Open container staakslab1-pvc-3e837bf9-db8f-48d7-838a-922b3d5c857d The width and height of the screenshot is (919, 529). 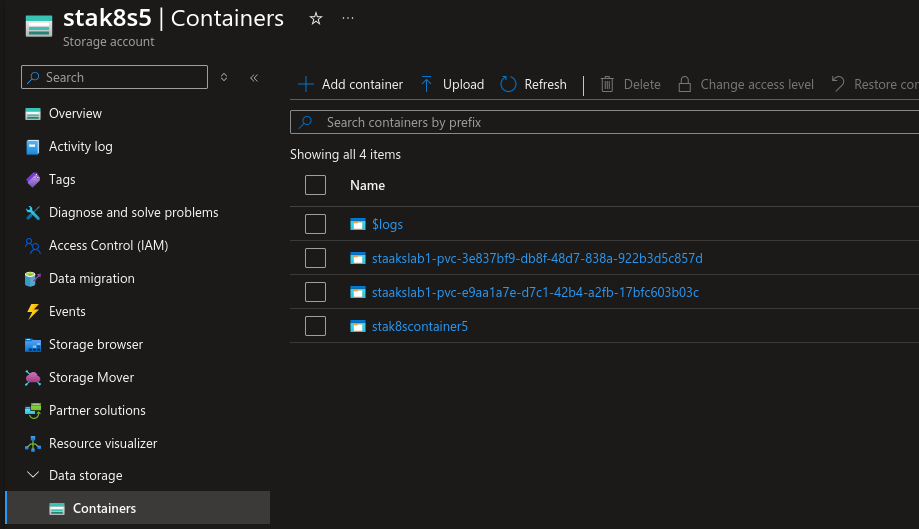pos(537,258)
